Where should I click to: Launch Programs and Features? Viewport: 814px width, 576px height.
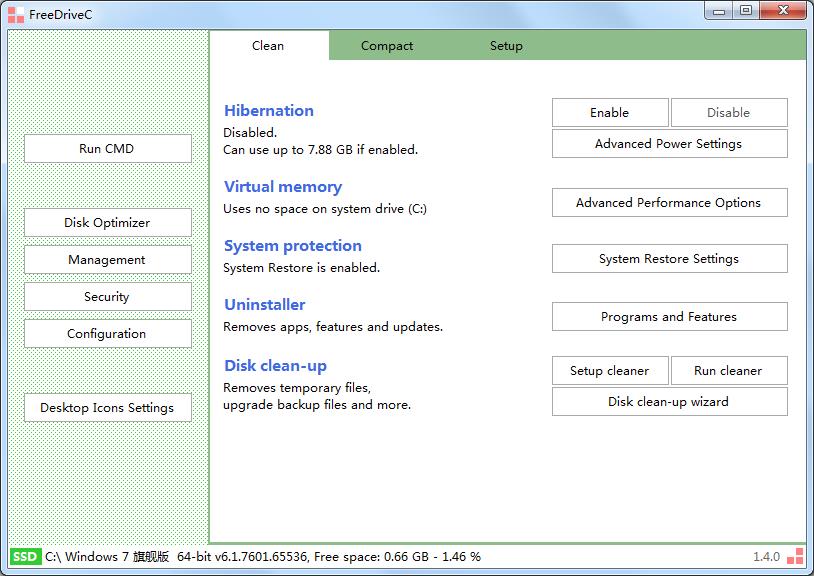click(x=669, y=317)
